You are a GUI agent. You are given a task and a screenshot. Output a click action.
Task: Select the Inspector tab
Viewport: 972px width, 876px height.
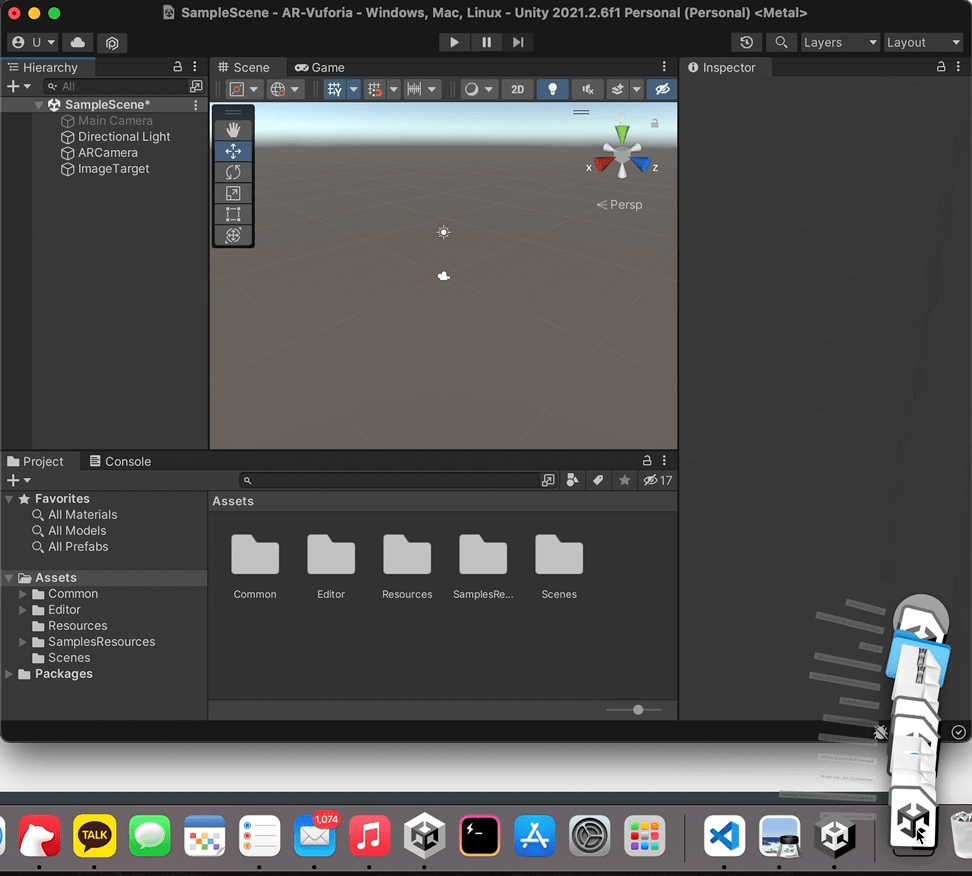[722, 68]
